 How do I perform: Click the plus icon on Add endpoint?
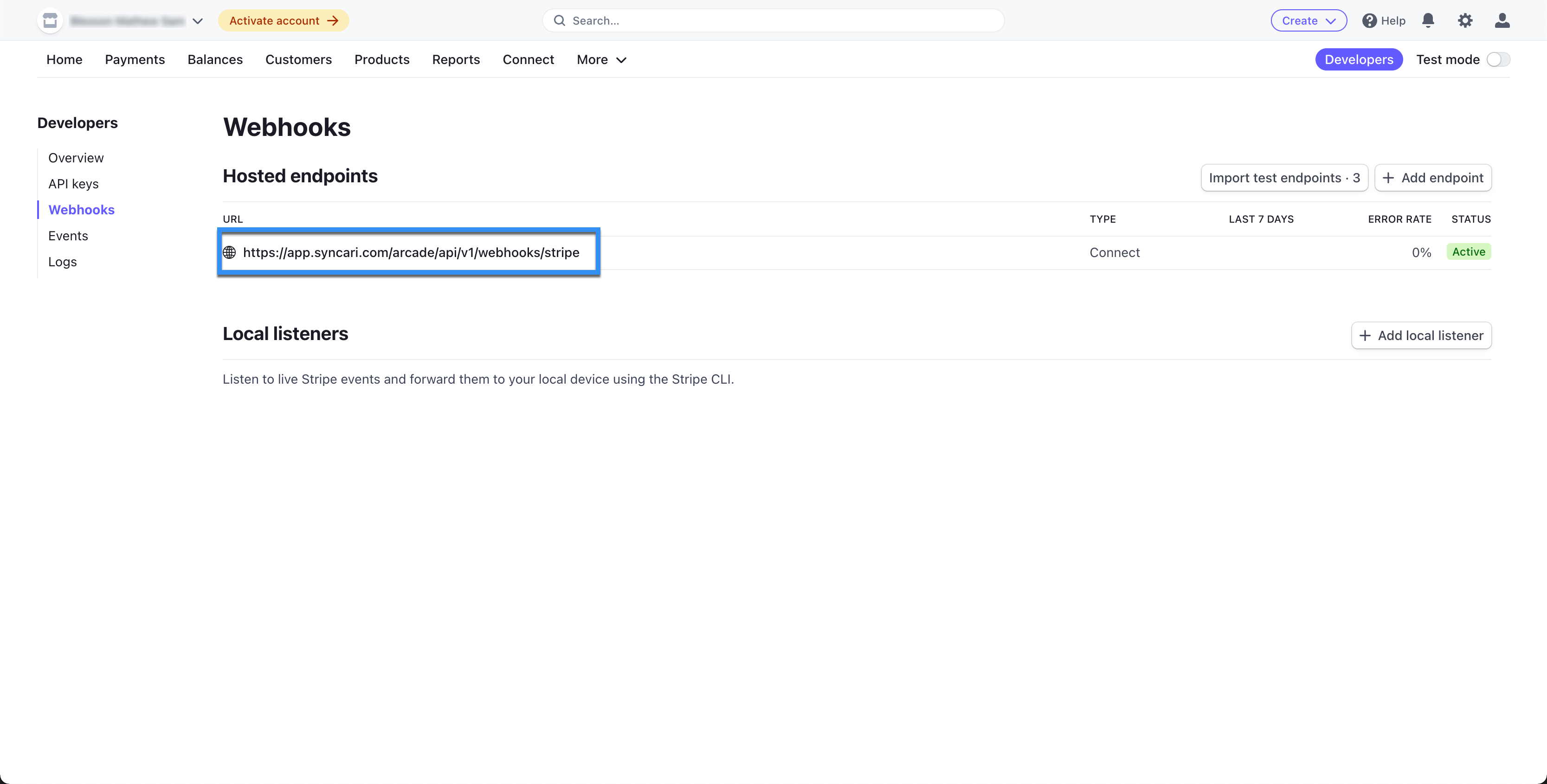pos(1388,178)
